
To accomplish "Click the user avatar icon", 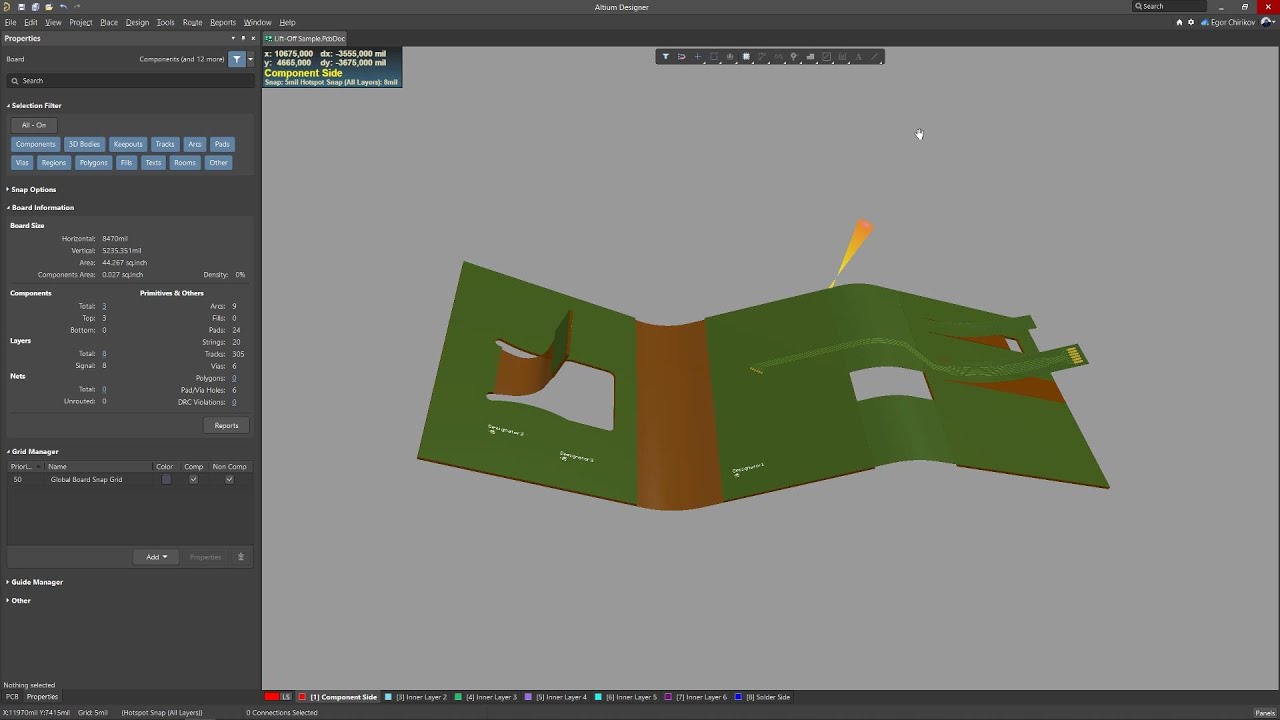I will (x=1268, y=22).
